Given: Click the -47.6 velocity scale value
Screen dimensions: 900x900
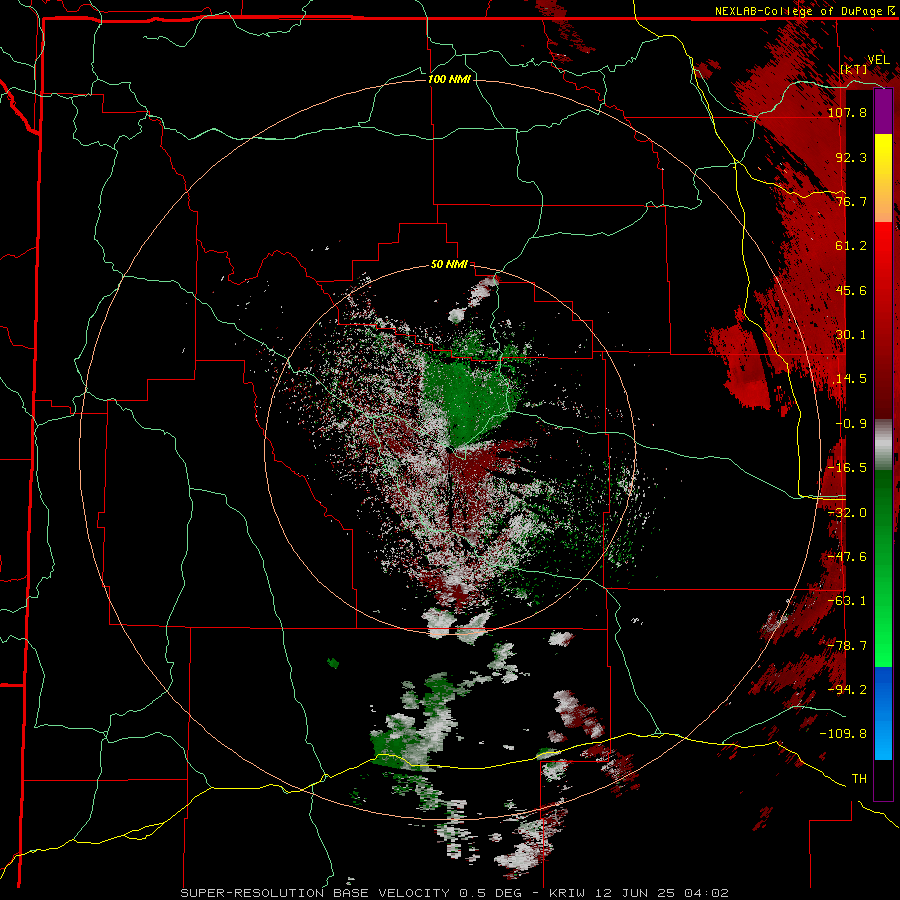Looking at the screenshot, I should point(847,556).
